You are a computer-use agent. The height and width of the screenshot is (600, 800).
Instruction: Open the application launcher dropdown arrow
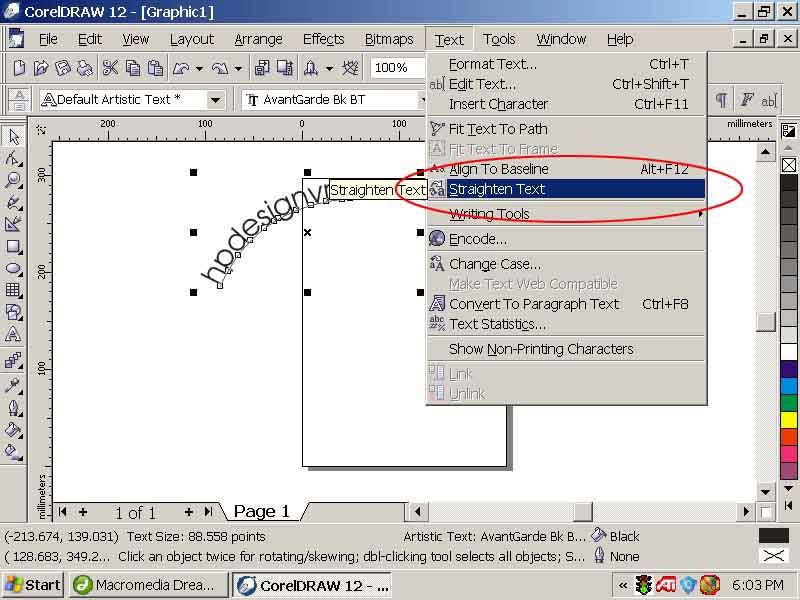click(330, 68)
